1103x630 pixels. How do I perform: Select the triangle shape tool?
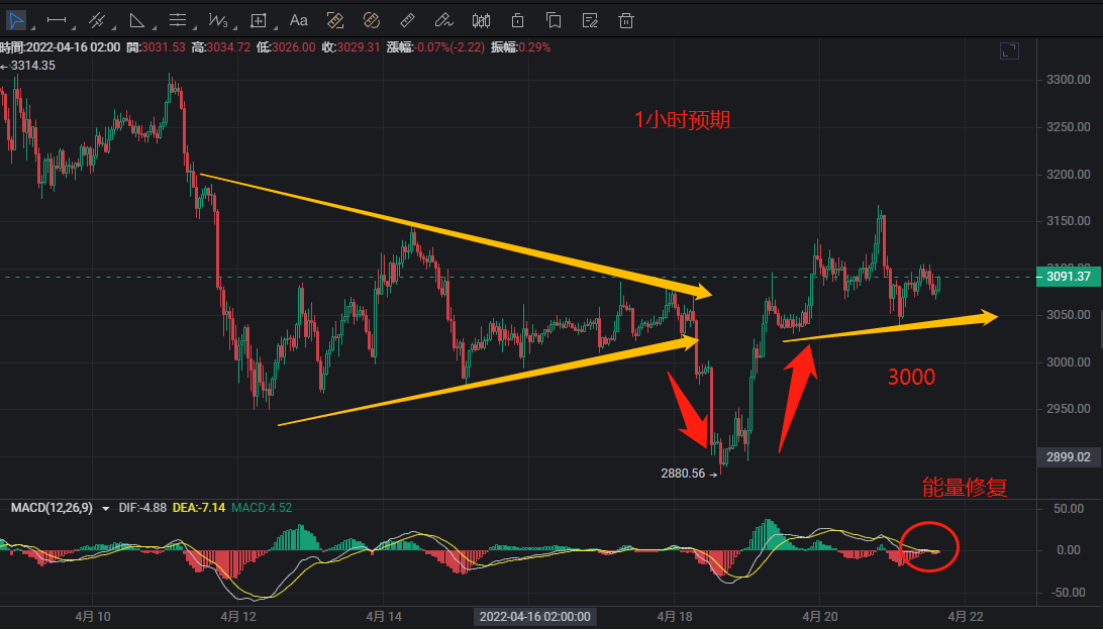click(x=137, y=20)
